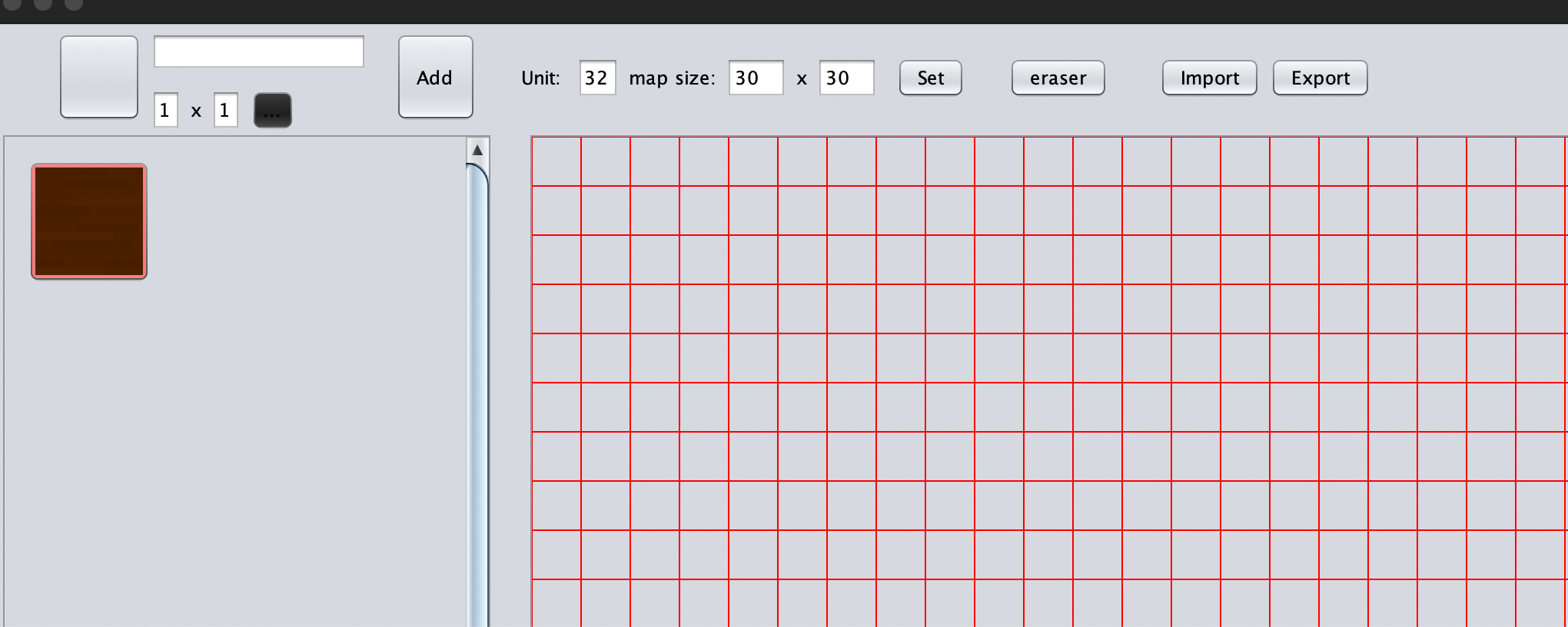The image size is (1568, 627).
Task: Focus the map height field
Action: pyautogui.click(x=846, y=78)
